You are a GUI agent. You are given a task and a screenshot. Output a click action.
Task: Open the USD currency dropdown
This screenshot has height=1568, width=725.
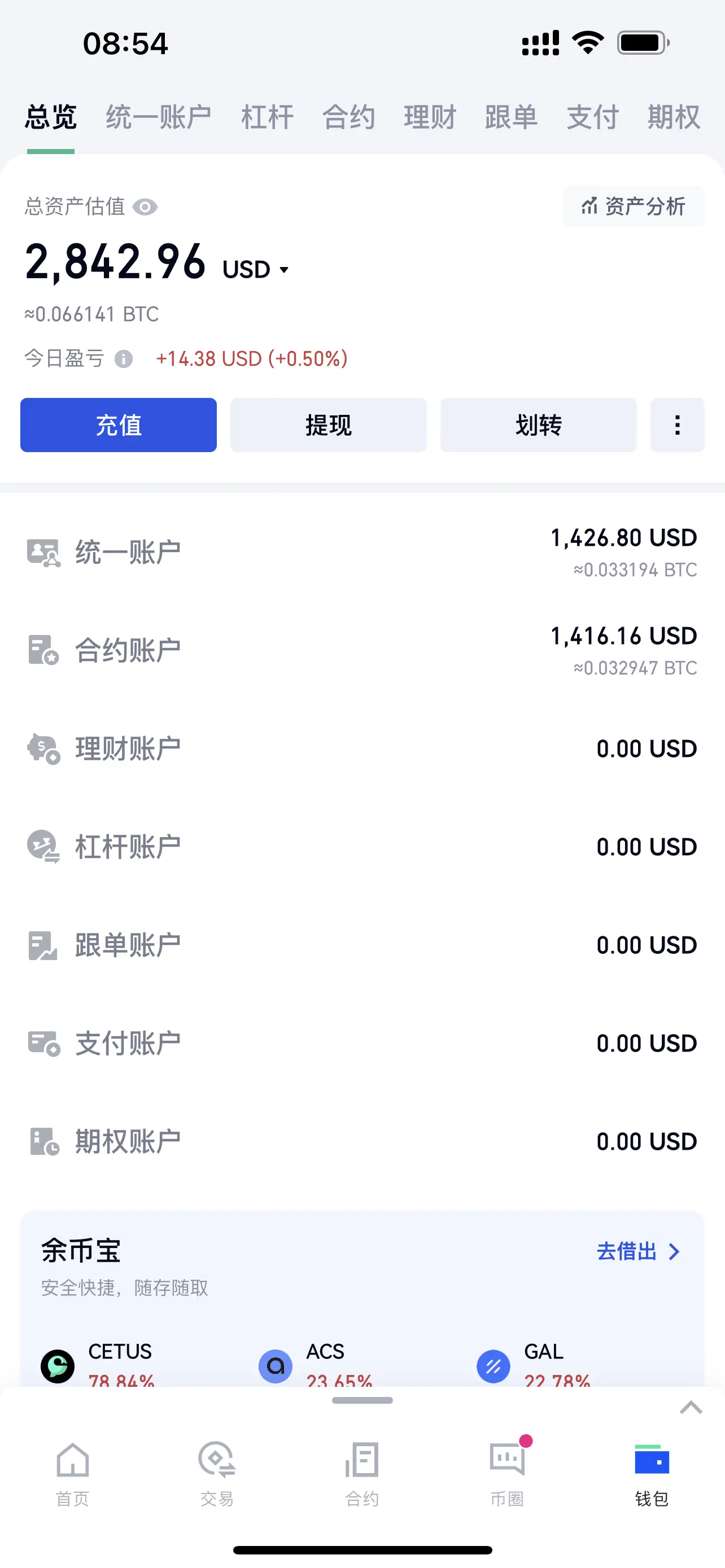coord(256,270)
